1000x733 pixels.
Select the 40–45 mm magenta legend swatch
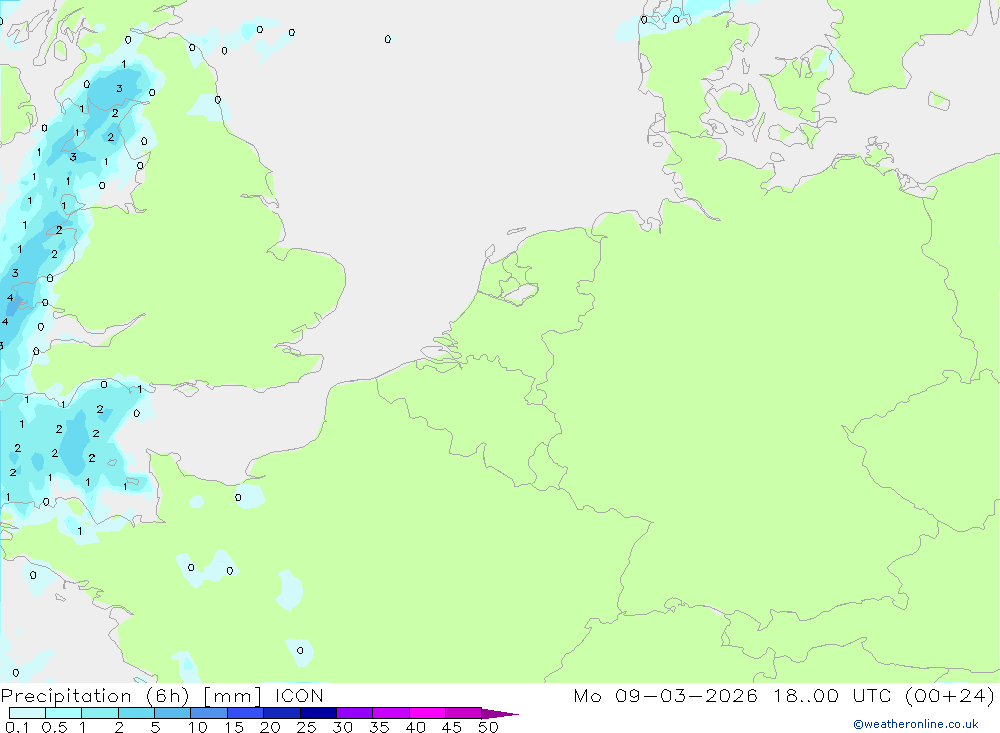(427, 713)
